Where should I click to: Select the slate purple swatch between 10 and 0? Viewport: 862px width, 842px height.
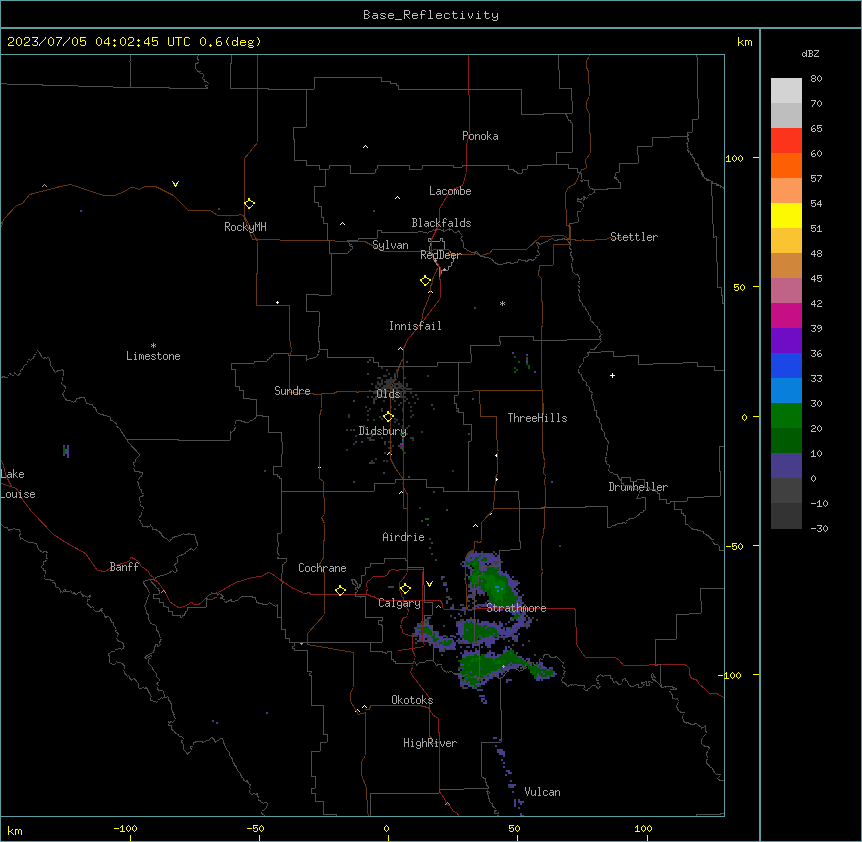click(x=786, y=466)
